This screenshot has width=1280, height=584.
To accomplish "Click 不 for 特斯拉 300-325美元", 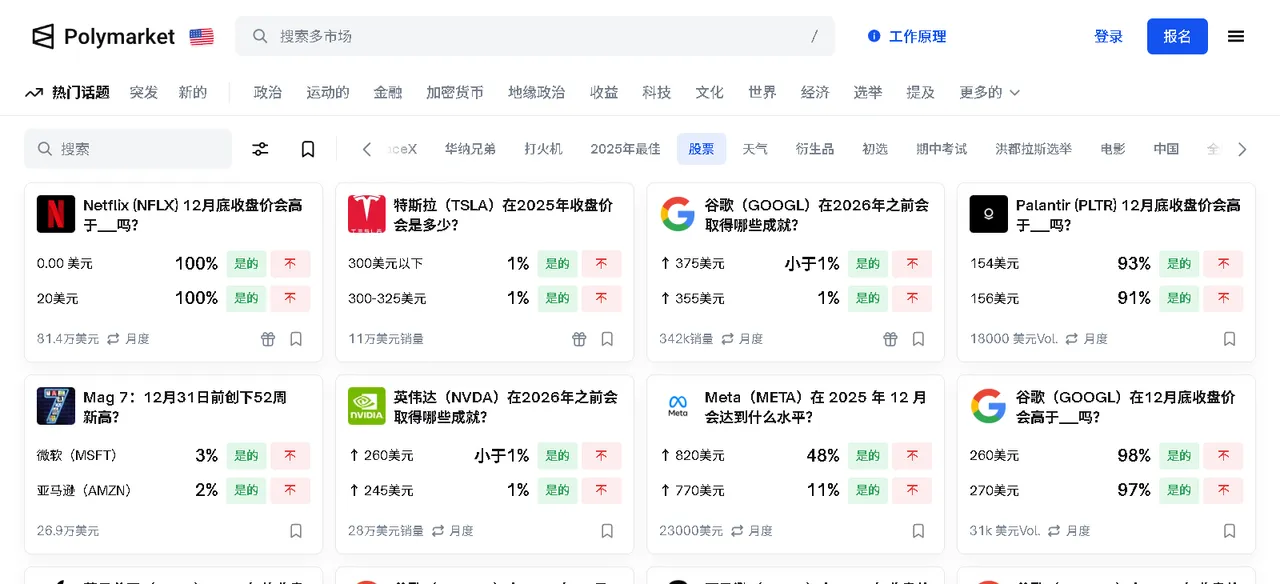I will pyautogui.click(x=601, y=298).
